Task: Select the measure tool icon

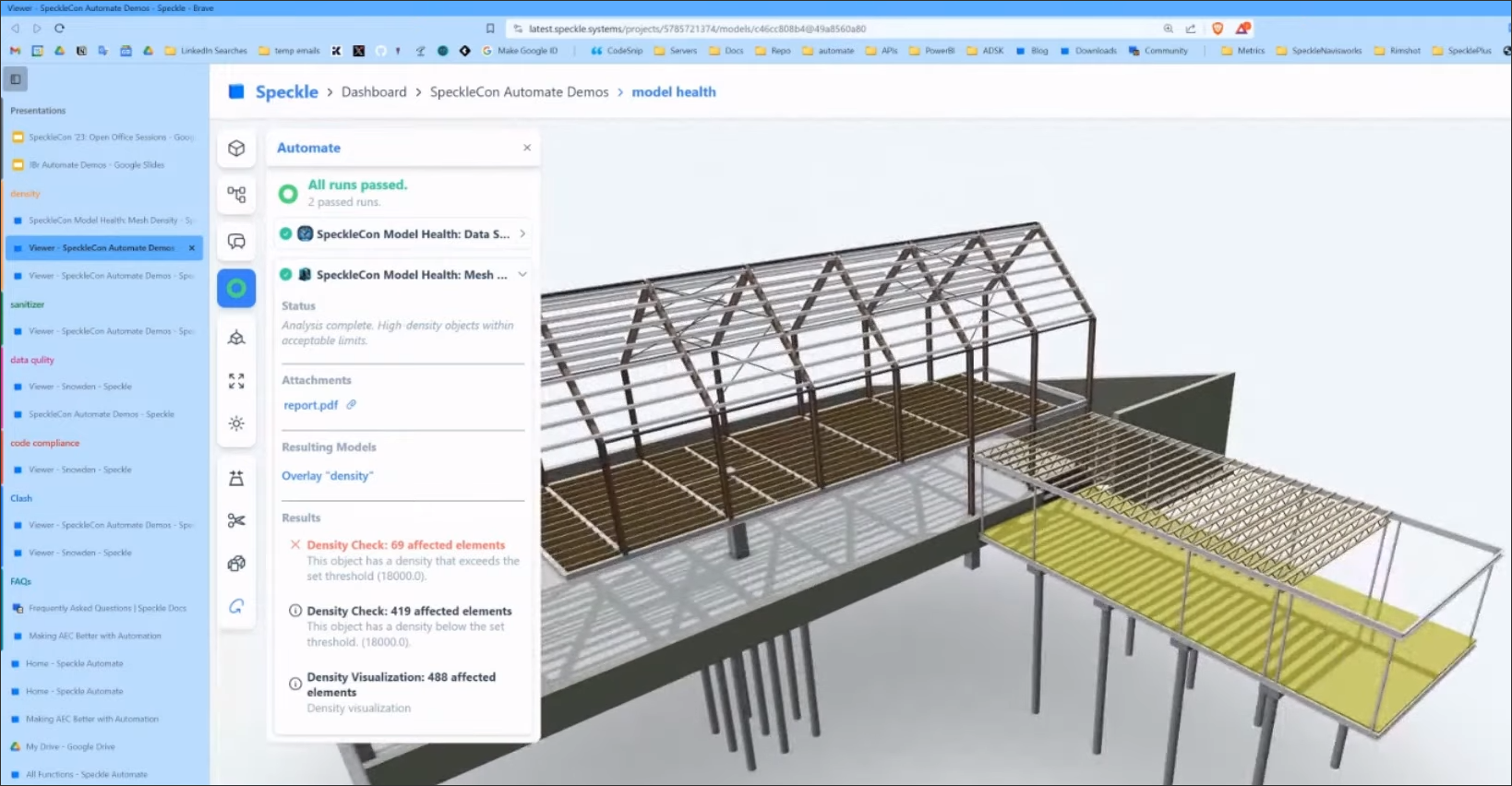Action: click(x=236, y=478)
